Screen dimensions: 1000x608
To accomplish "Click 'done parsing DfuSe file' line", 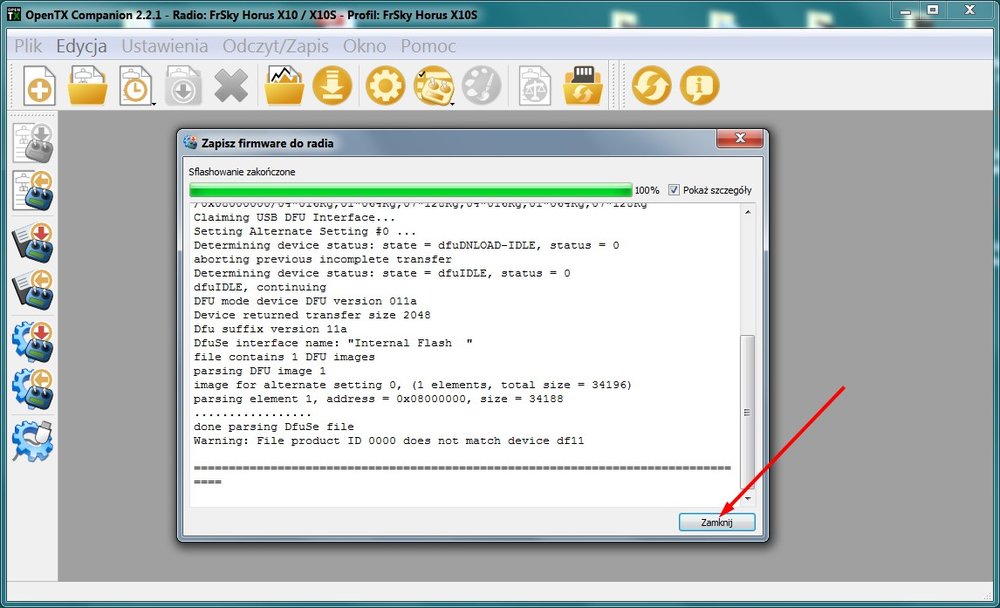I will (x=274, y=427).
